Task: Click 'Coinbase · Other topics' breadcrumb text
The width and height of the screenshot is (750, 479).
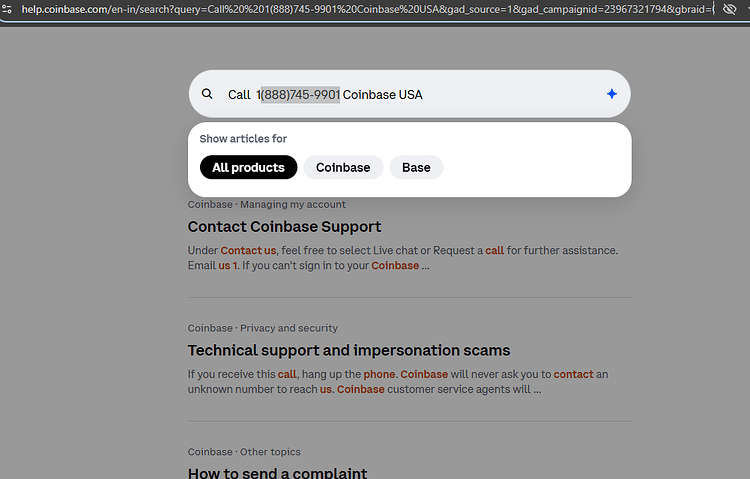Action: (244, 452)
